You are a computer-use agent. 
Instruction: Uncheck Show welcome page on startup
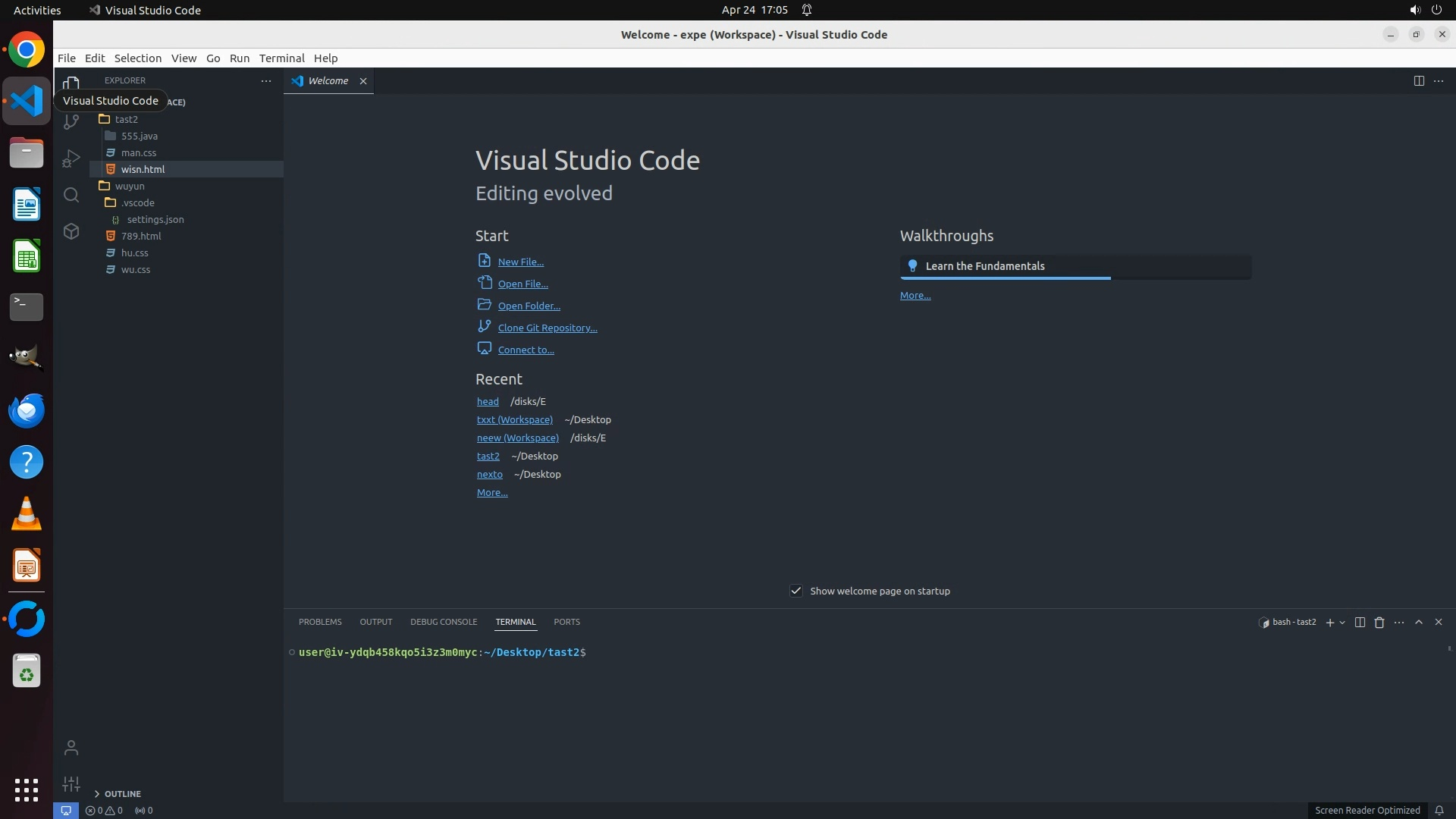(796, 591)
